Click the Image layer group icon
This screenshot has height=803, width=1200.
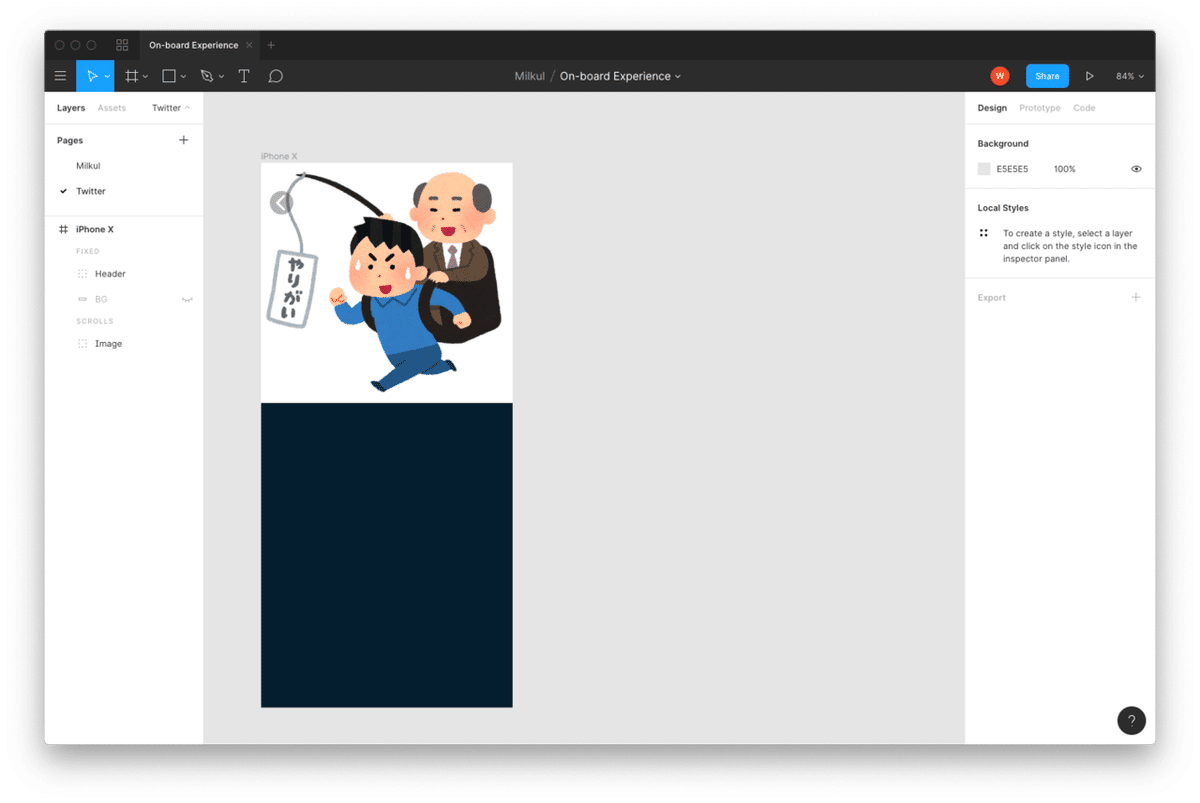83,343
